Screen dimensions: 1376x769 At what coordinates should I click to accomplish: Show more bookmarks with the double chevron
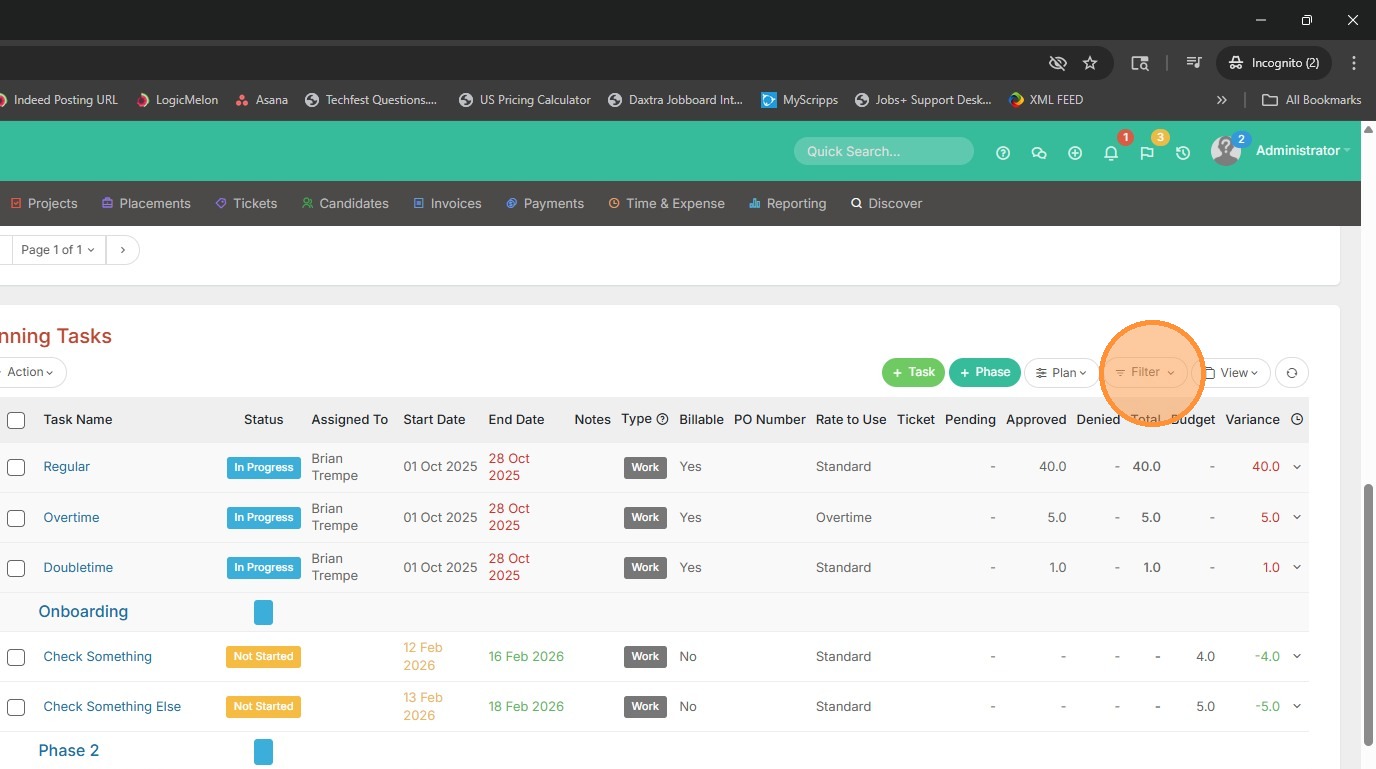coord(1221,100)
